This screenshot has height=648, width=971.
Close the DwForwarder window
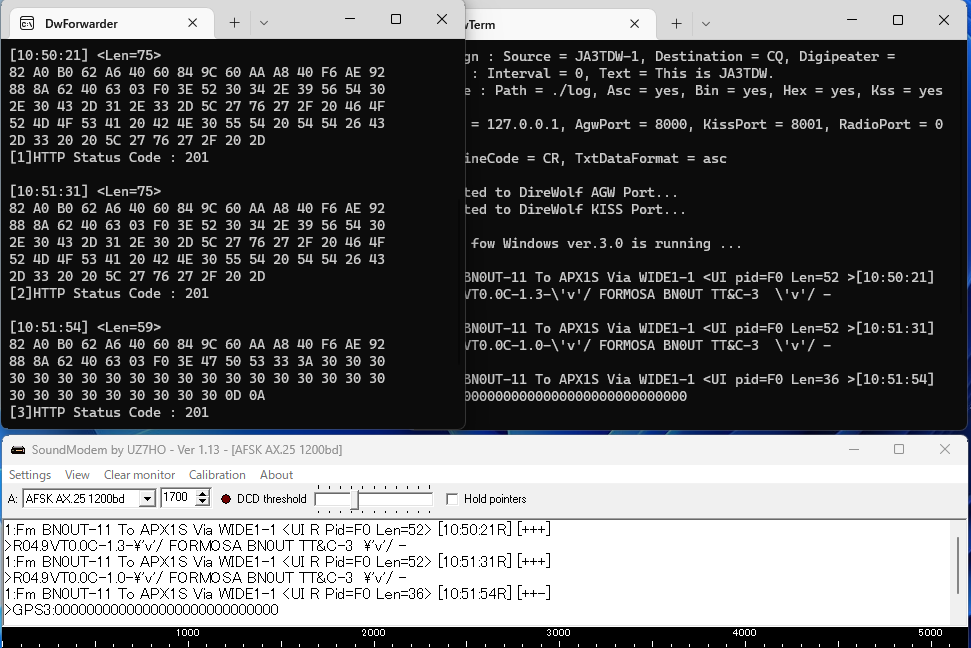point(442,19)
